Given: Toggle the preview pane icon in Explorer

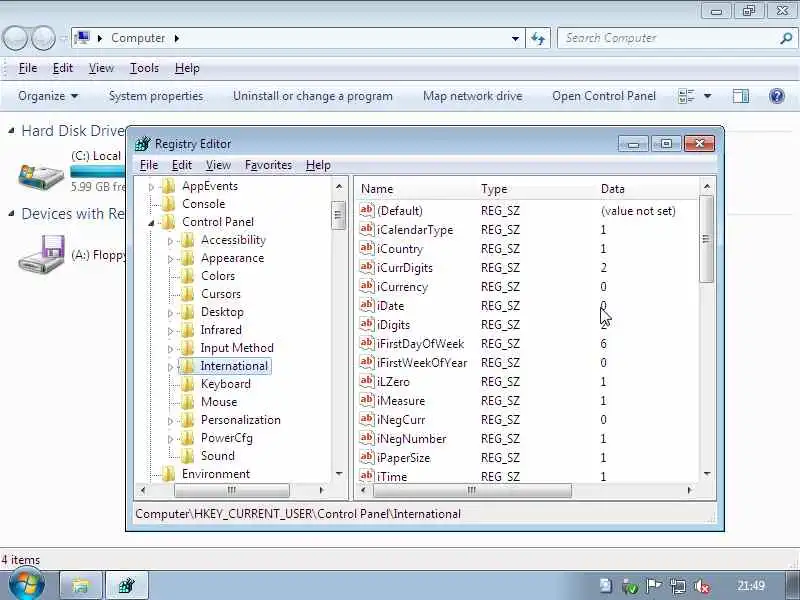Looking at the screenshot, I should (741, 96).
